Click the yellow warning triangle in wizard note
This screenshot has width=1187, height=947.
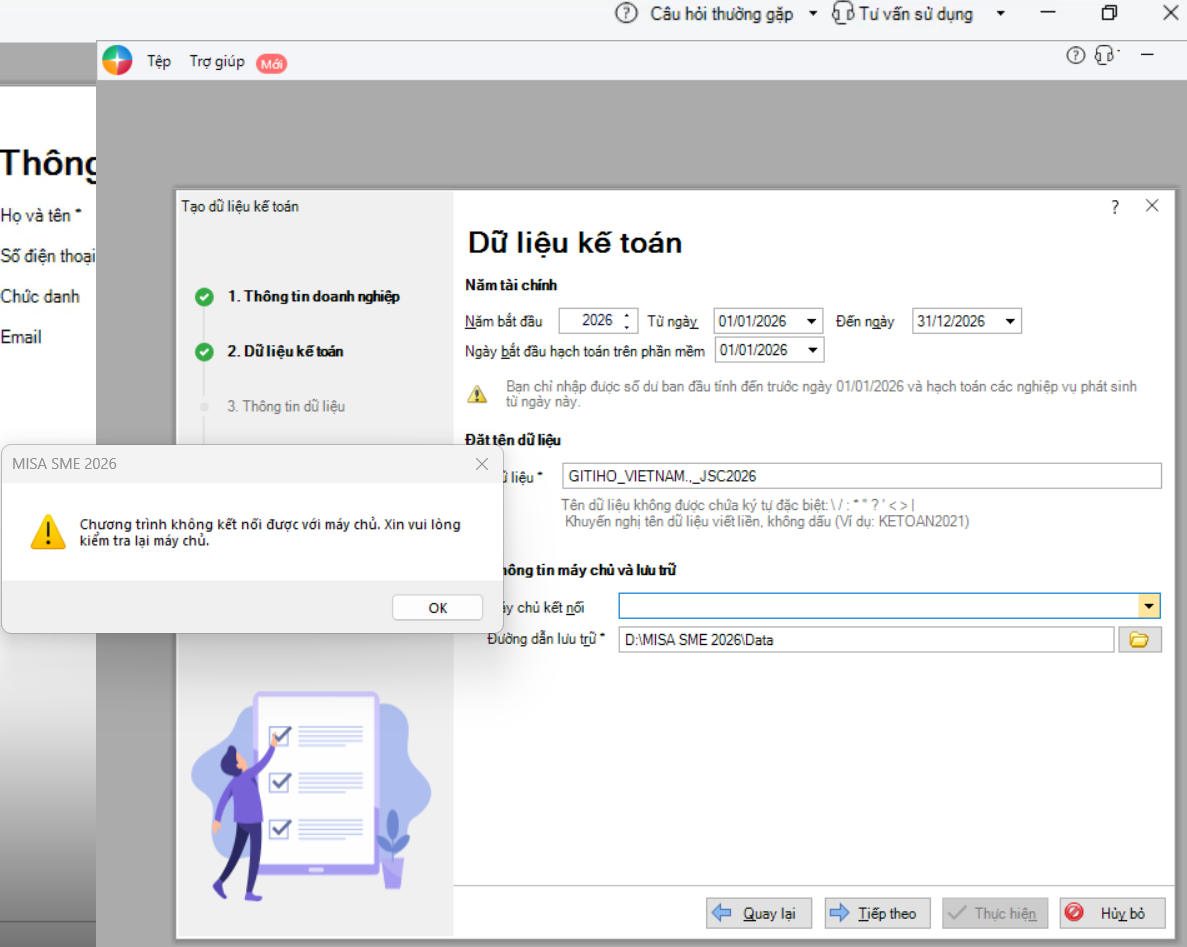[x=477, y=394]
